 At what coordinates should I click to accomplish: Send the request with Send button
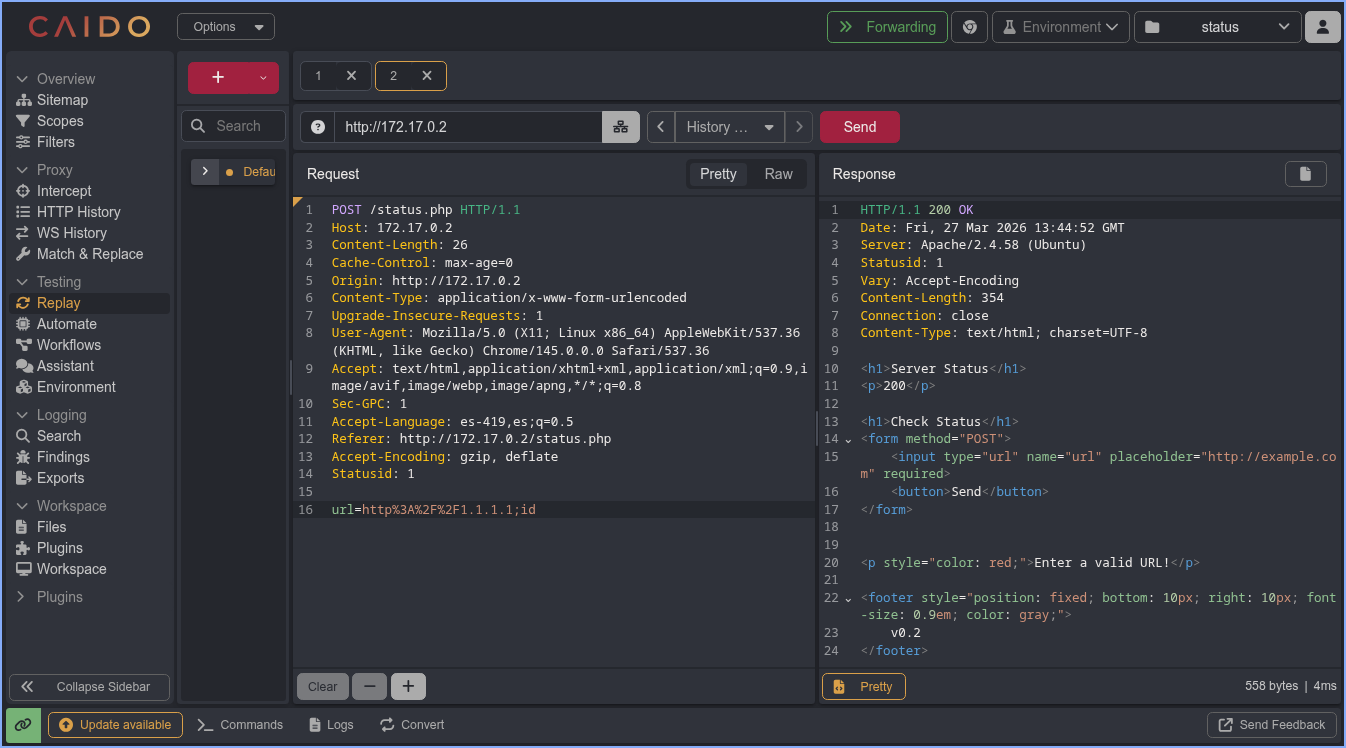tap(859, 127)
